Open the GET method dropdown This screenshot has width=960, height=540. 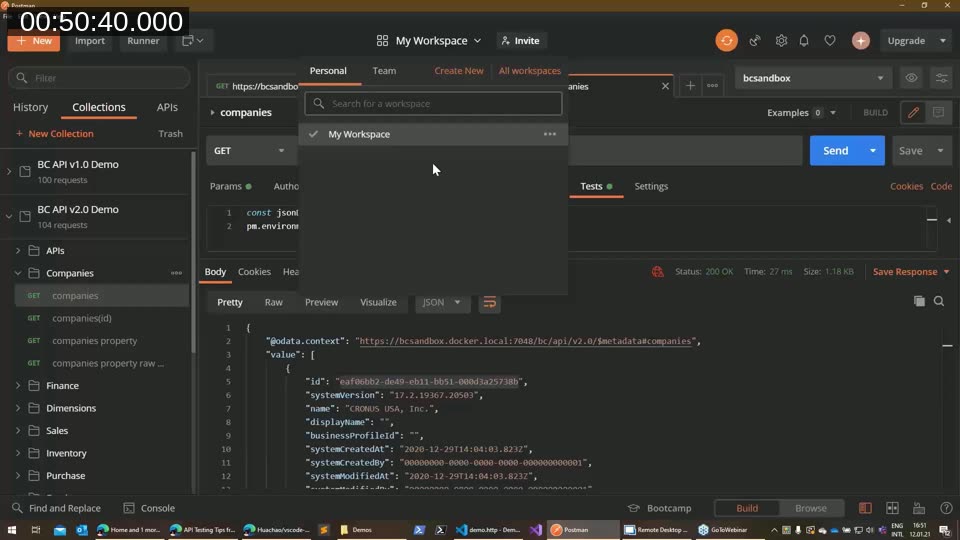point(249,151)
